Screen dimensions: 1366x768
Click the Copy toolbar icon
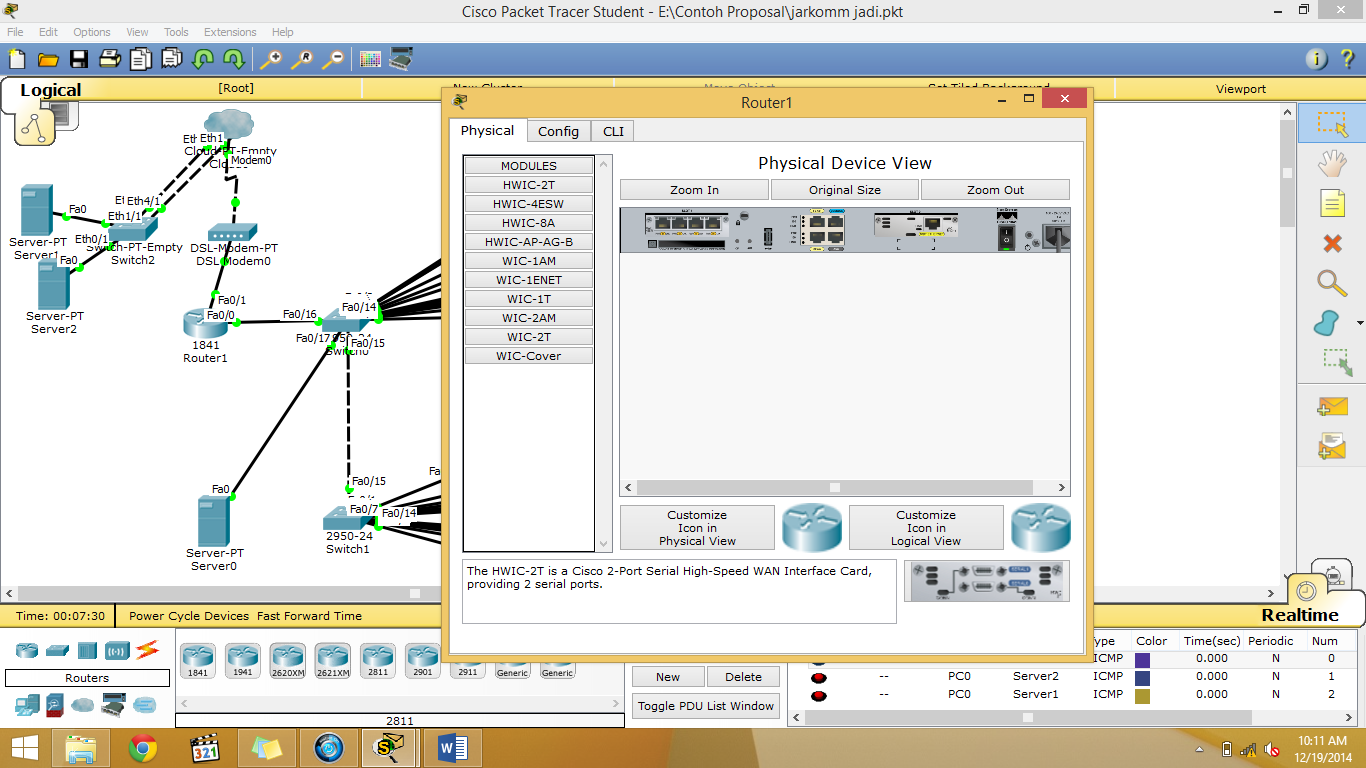[x=141, y=59]
